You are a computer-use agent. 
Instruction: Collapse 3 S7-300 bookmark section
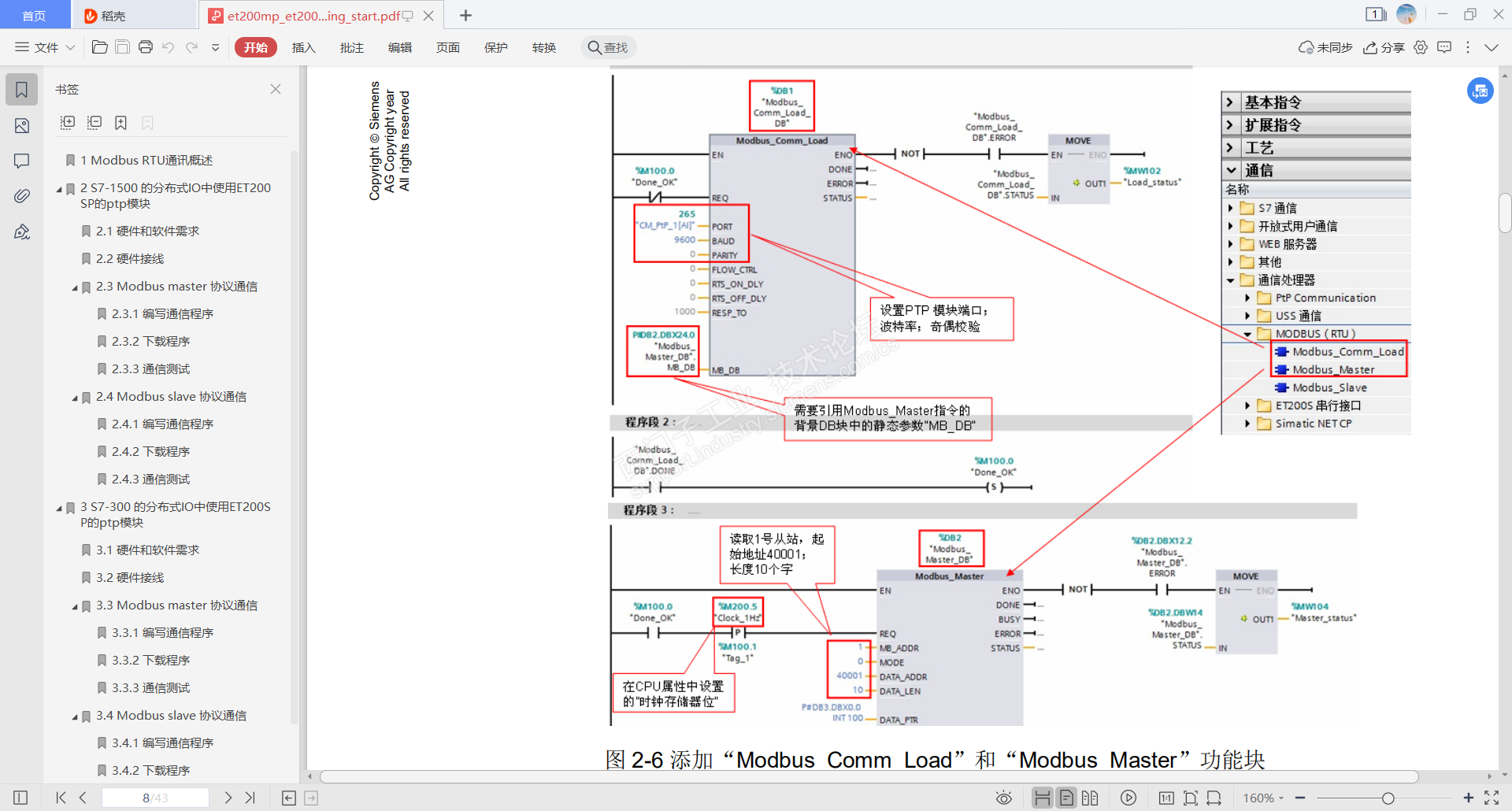pyautogui.click(x=59, y=508)
